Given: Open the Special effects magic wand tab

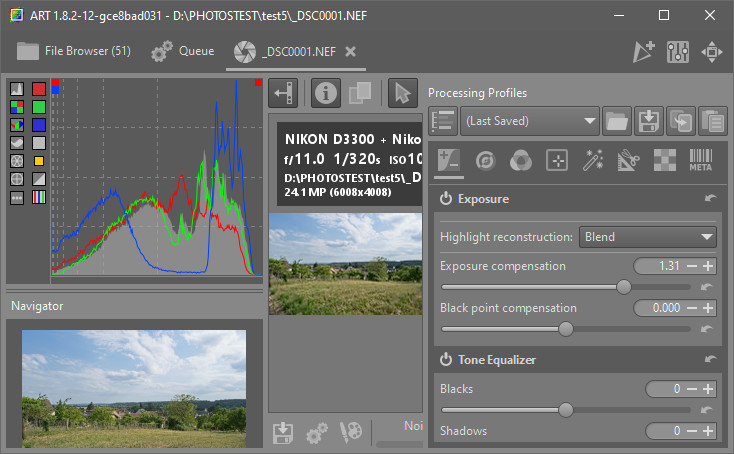Looking at the screenshot, I should pyautogui.click(x=592, y=160).
